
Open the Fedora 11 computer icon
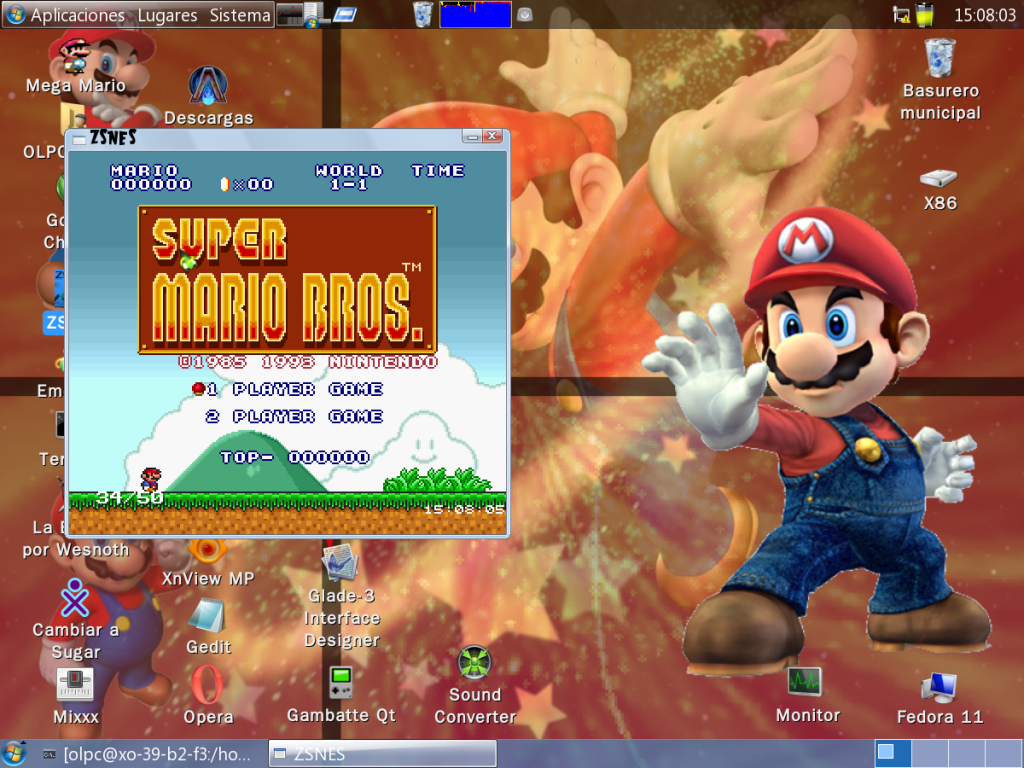pos(940,699)
